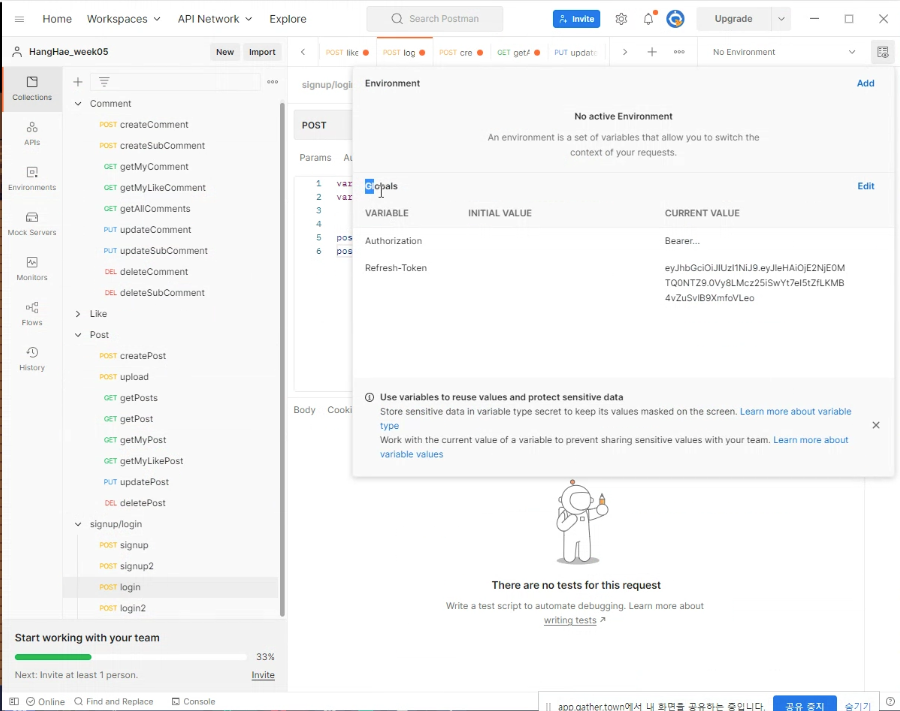900x711 pixels.
Task: Click the collections filter icon
Action: point(104,82)
